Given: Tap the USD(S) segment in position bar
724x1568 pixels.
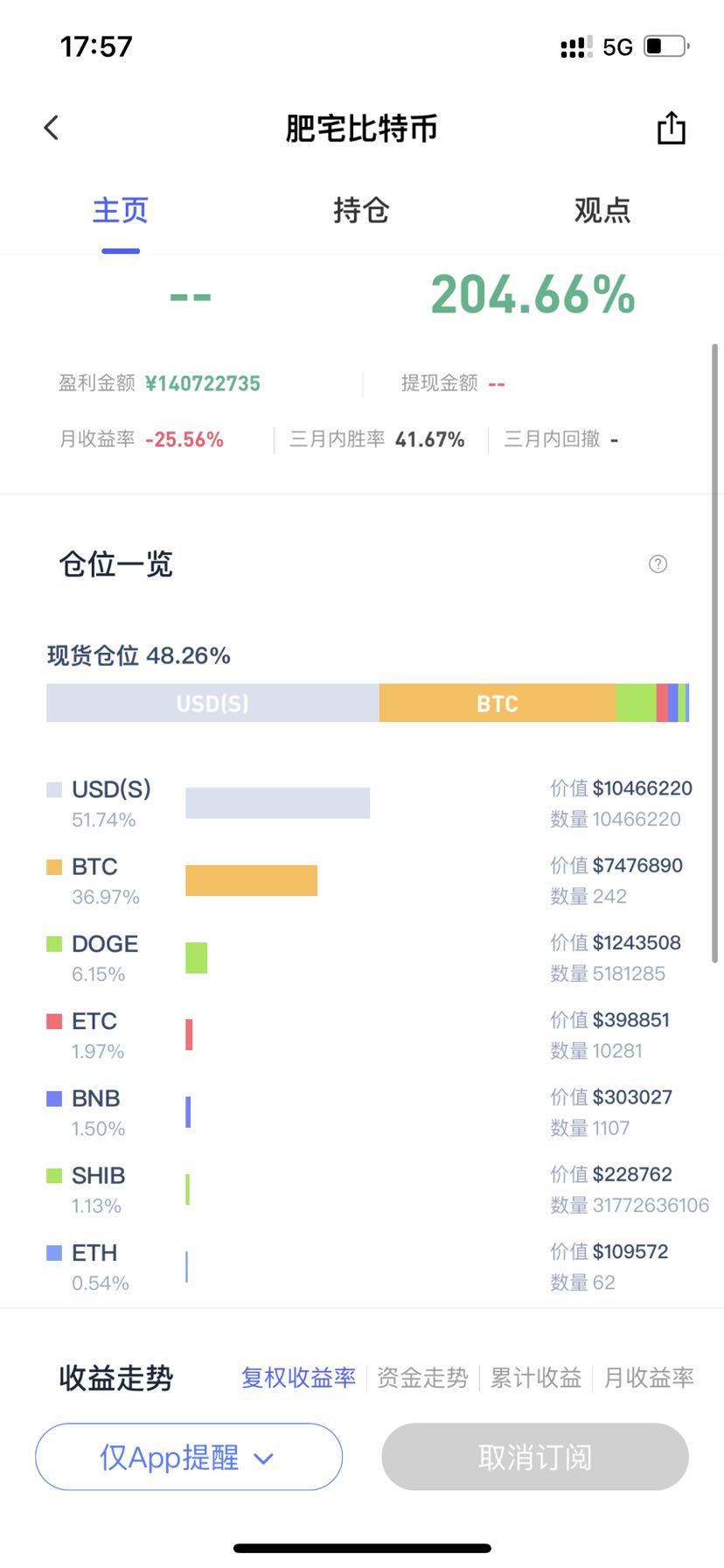Looking at the screenshot, I should [212, 703].
